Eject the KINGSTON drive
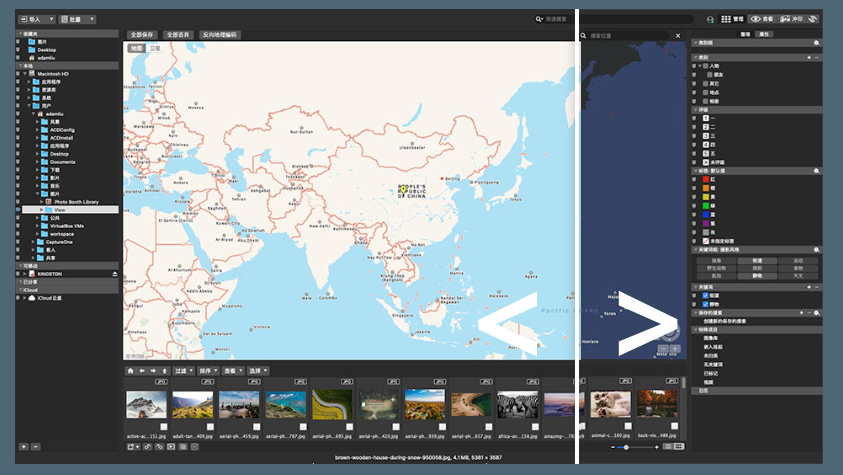 click(115, 274)
